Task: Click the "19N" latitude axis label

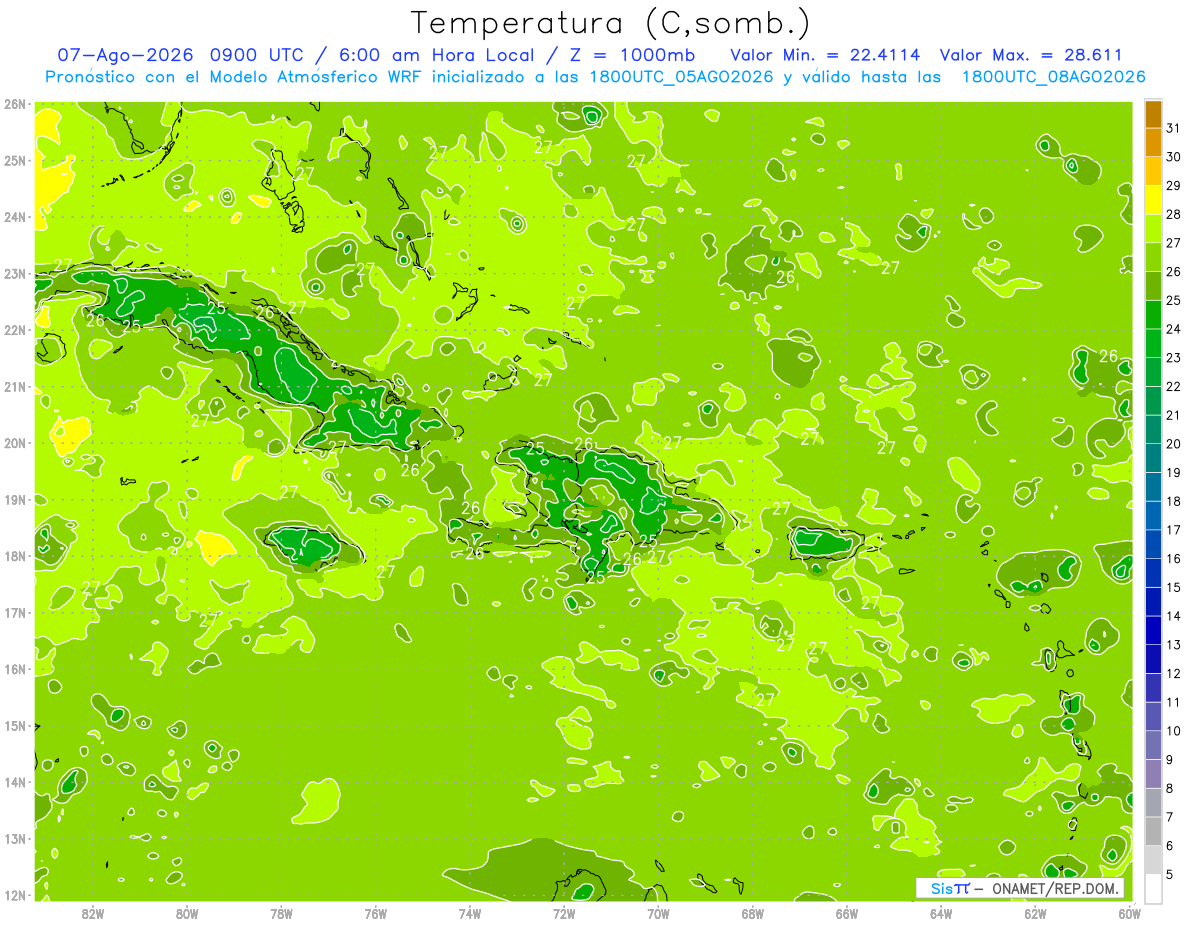Action: (x=14, y=499)
